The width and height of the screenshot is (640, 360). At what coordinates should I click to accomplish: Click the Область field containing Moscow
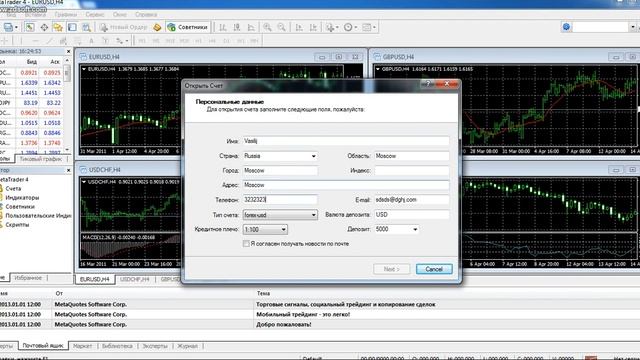pyautogui.click(x=412, y=156)
